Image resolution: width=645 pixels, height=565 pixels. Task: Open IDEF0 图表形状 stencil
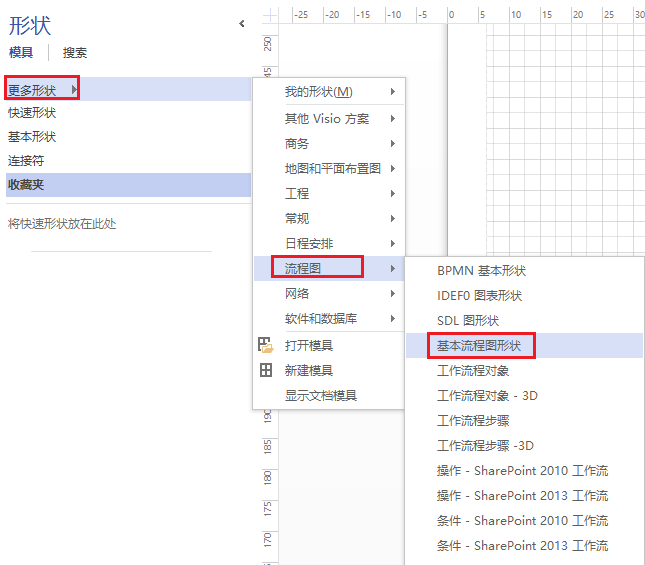point(524,296)
